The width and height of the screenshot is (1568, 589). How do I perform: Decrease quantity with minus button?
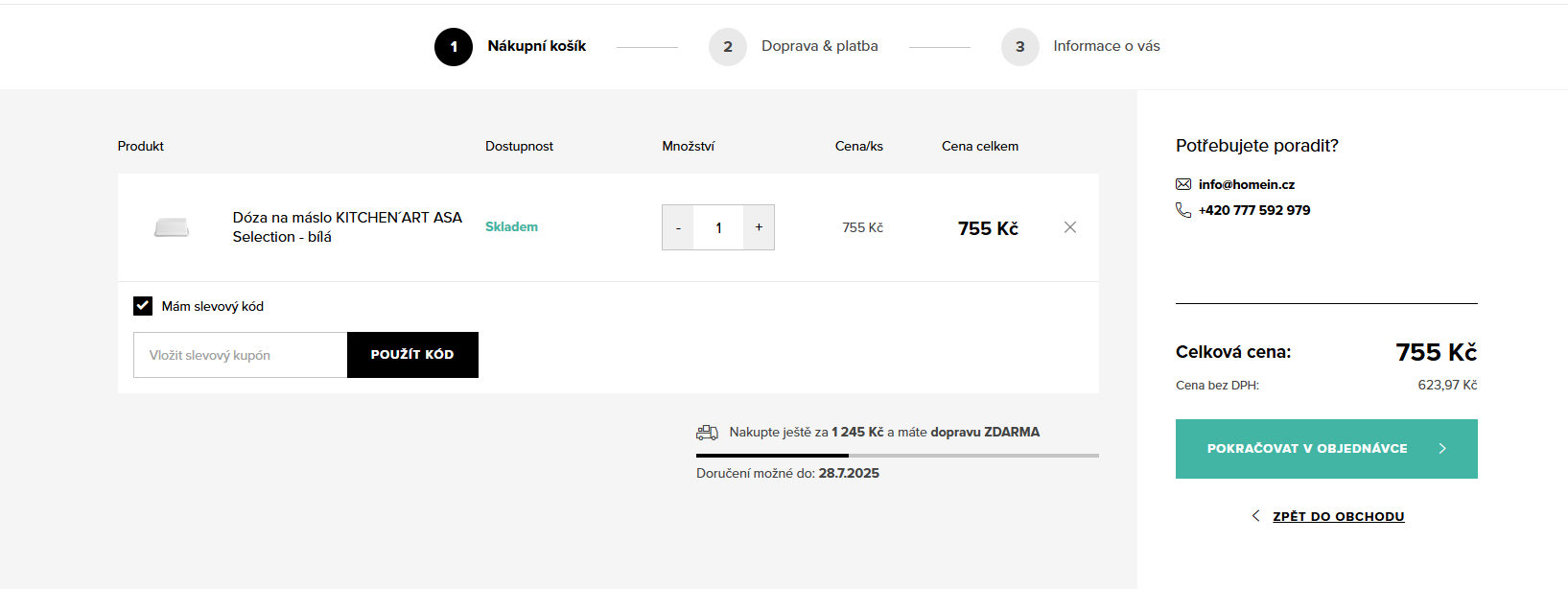(x=678, y=227)
